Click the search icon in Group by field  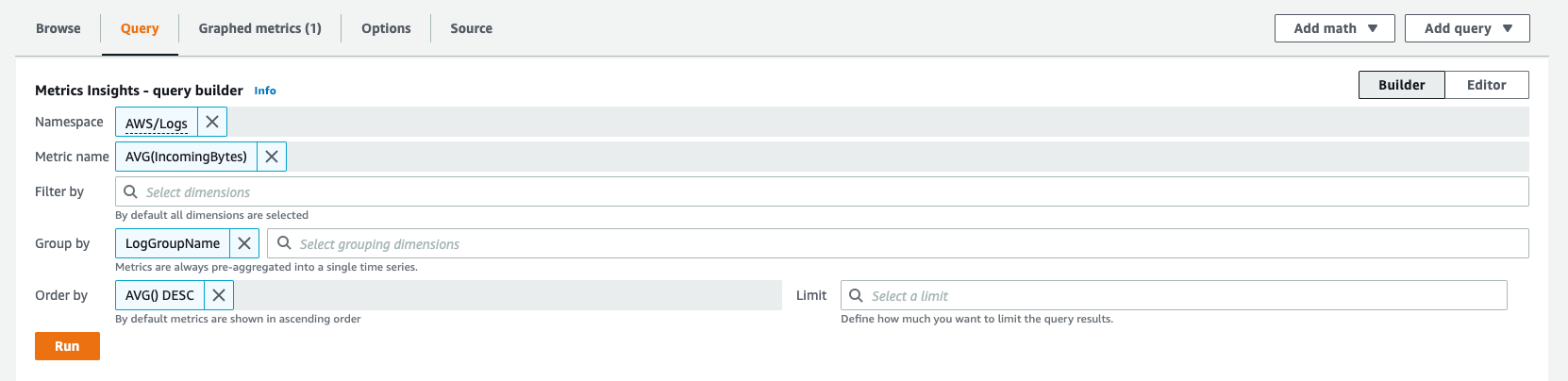click(x=284, y=243)
